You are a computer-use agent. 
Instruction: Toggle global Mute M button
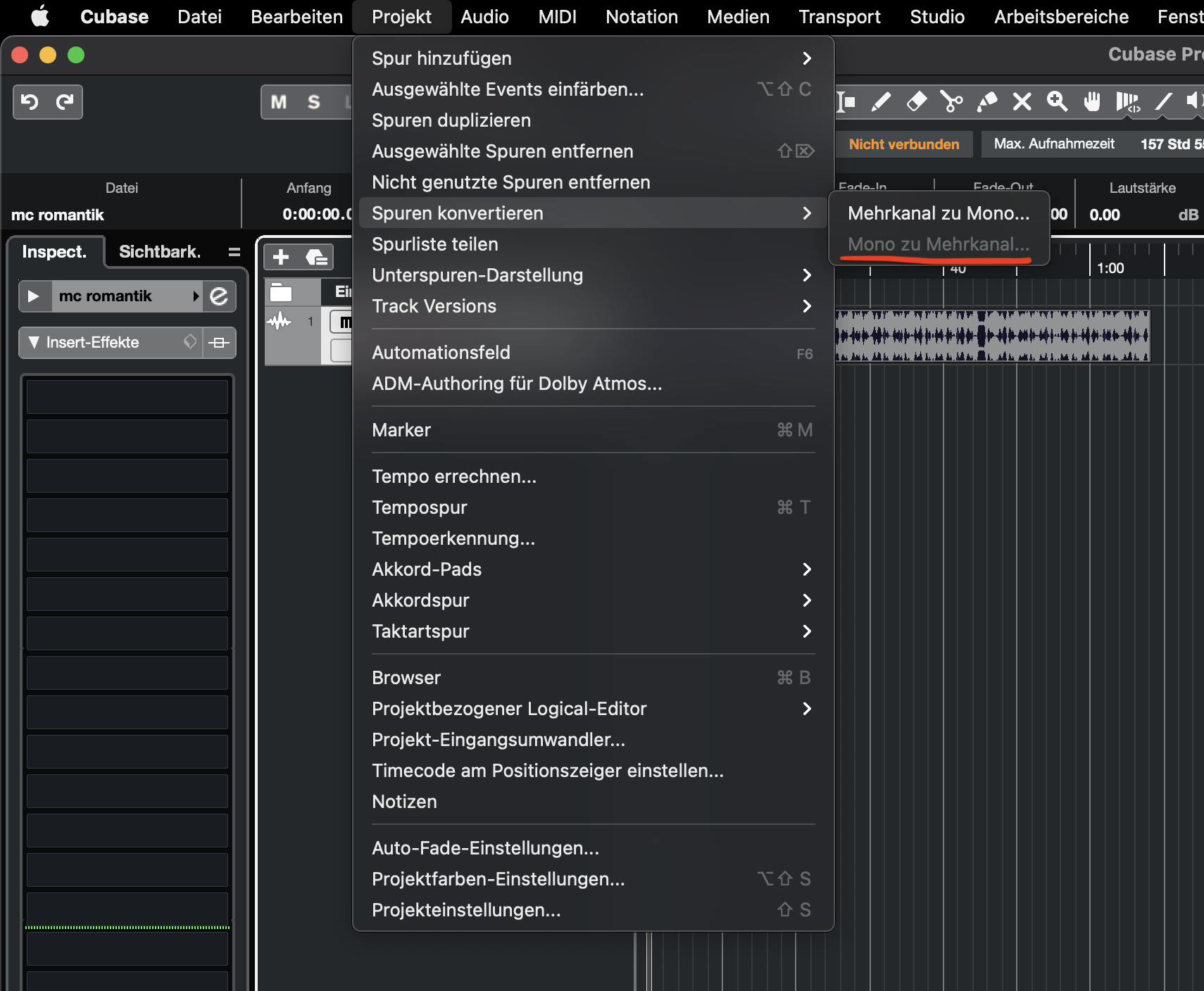279,102
